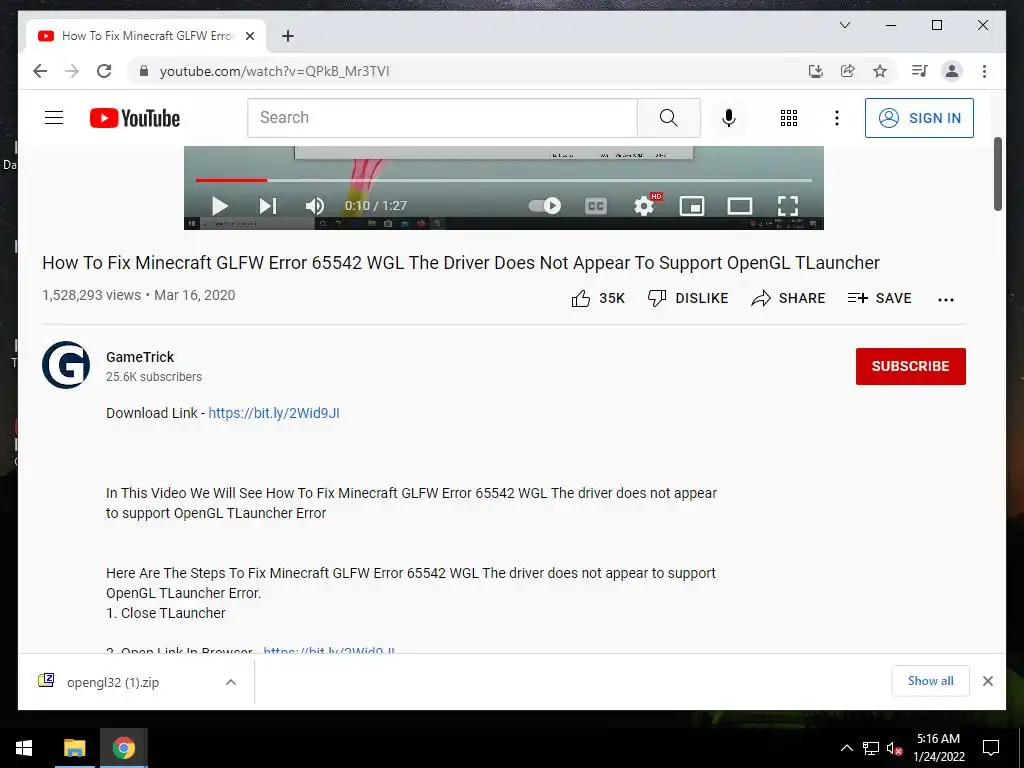The height and width of the screenshot is (768, 1024).
Task: Expand opengl32 download options chevron
Action: tap(231, 682)
